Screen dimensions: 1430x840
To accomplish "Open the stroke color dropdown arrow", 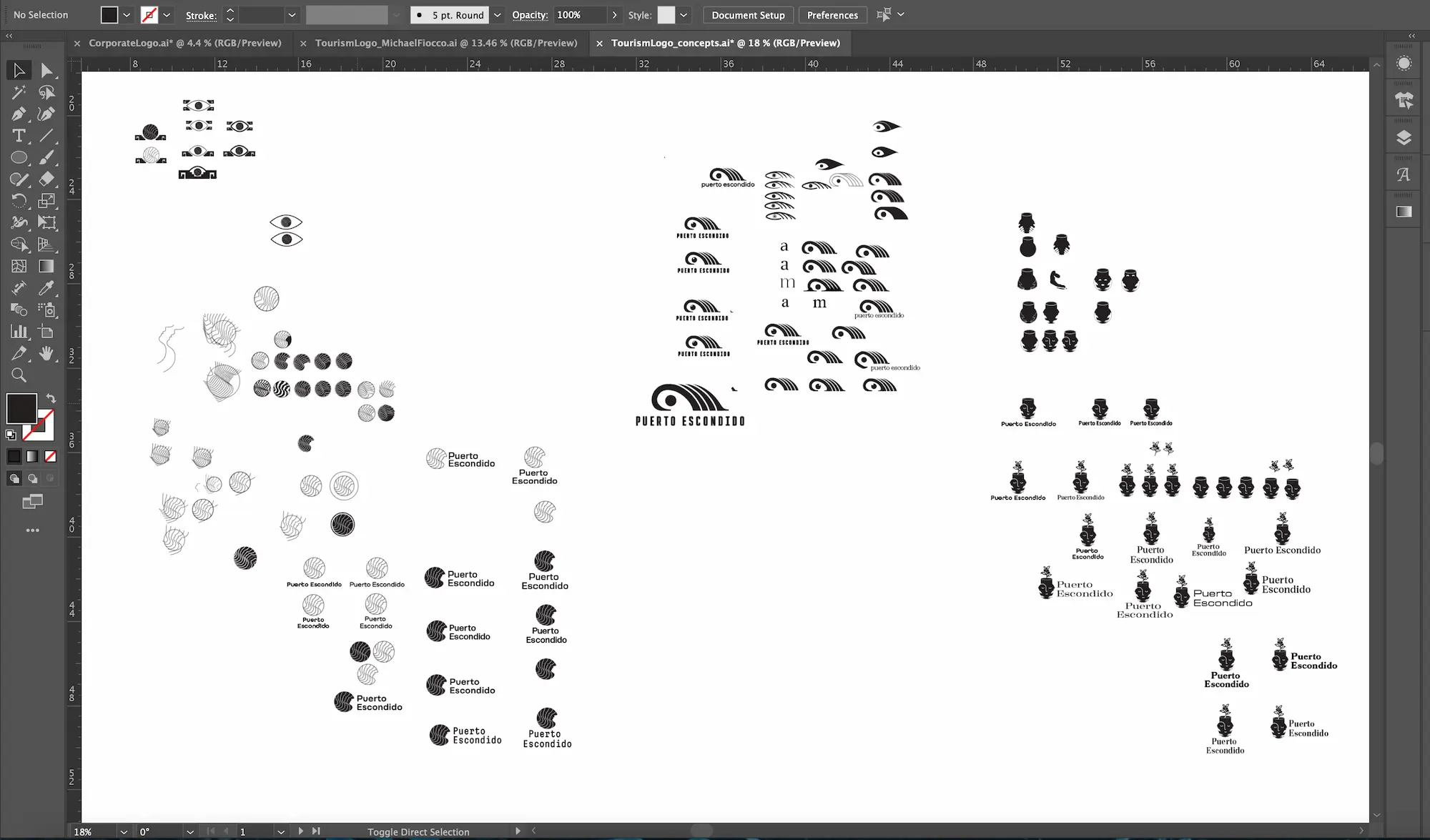I will (x=167, y=15).
